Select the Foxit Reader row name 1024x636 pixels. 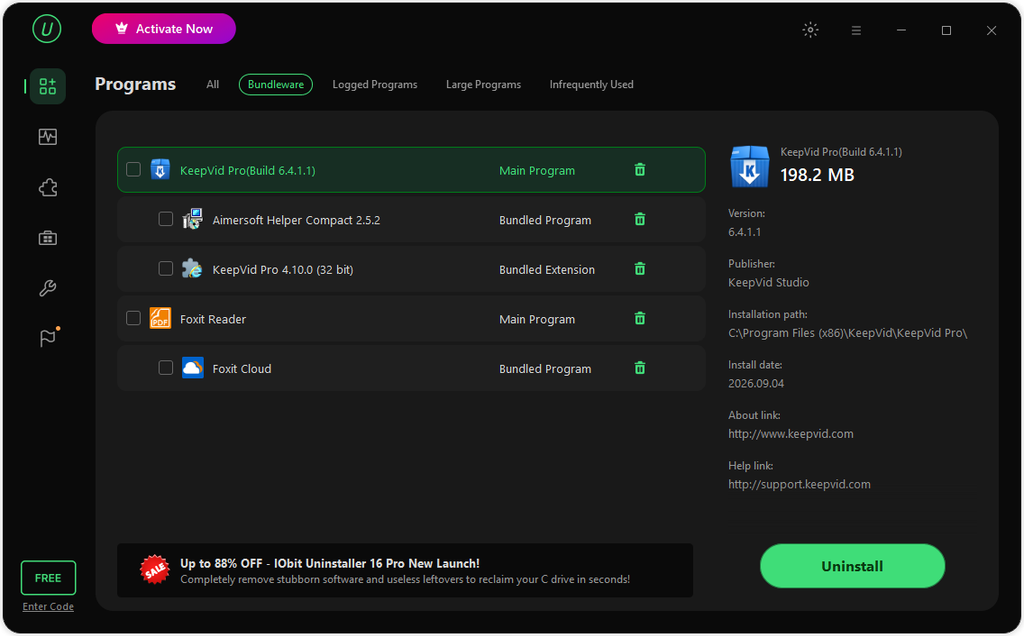coord(213,319)
